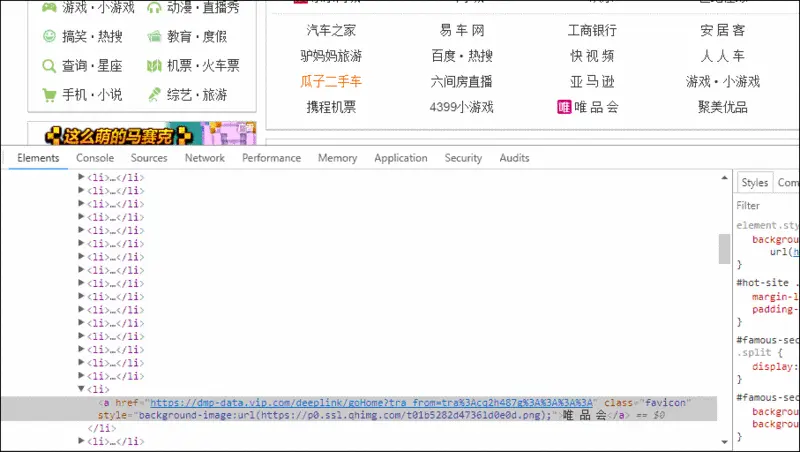Click the dmp-data.vip.com href link in DOM
Image resolution: width=800 pixels, height=452 pixels.
[371, 403]
